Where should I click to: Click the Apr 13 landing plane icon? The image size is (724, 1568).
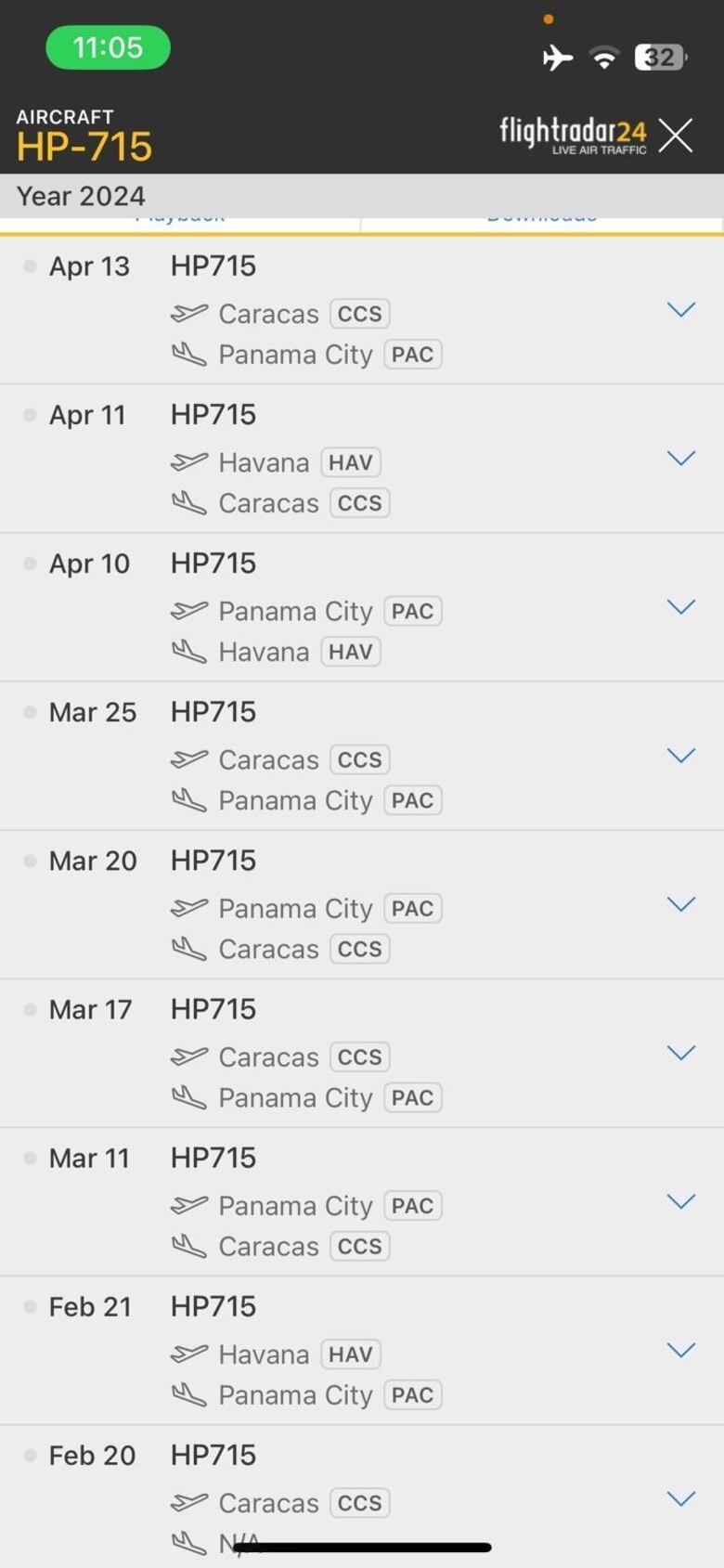coord(189,355)
